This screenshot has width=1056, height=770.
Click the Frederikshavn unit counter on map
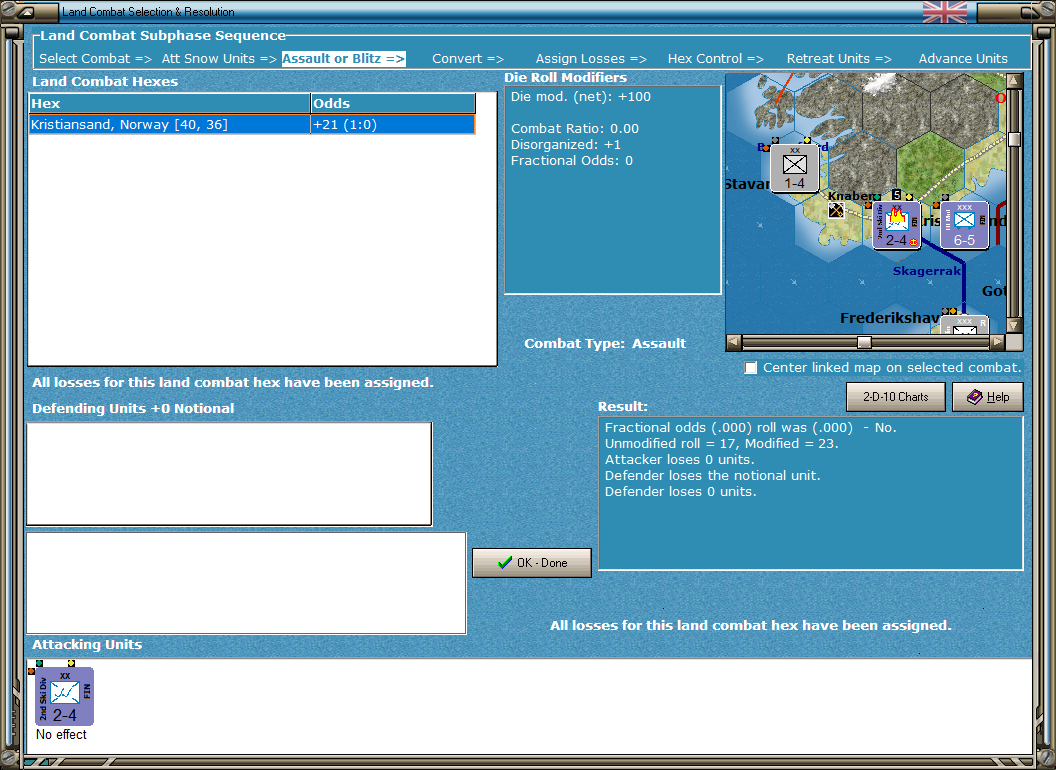[x=964, y=325]
